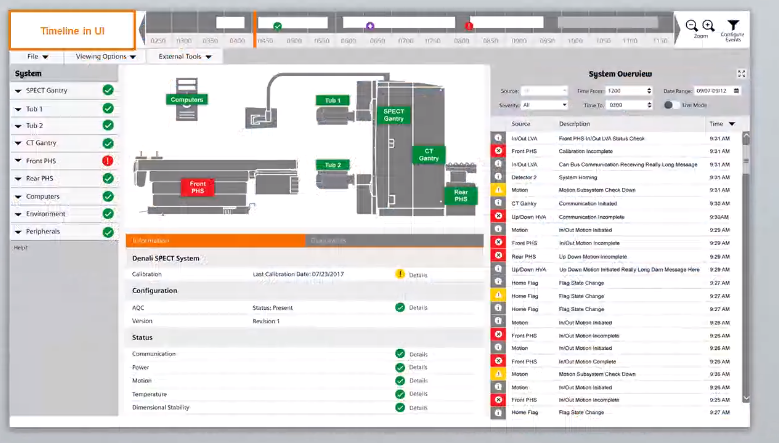Click the event list scroll-down arrow
This screenshot has width=779, height=443.
click(746, 398)
